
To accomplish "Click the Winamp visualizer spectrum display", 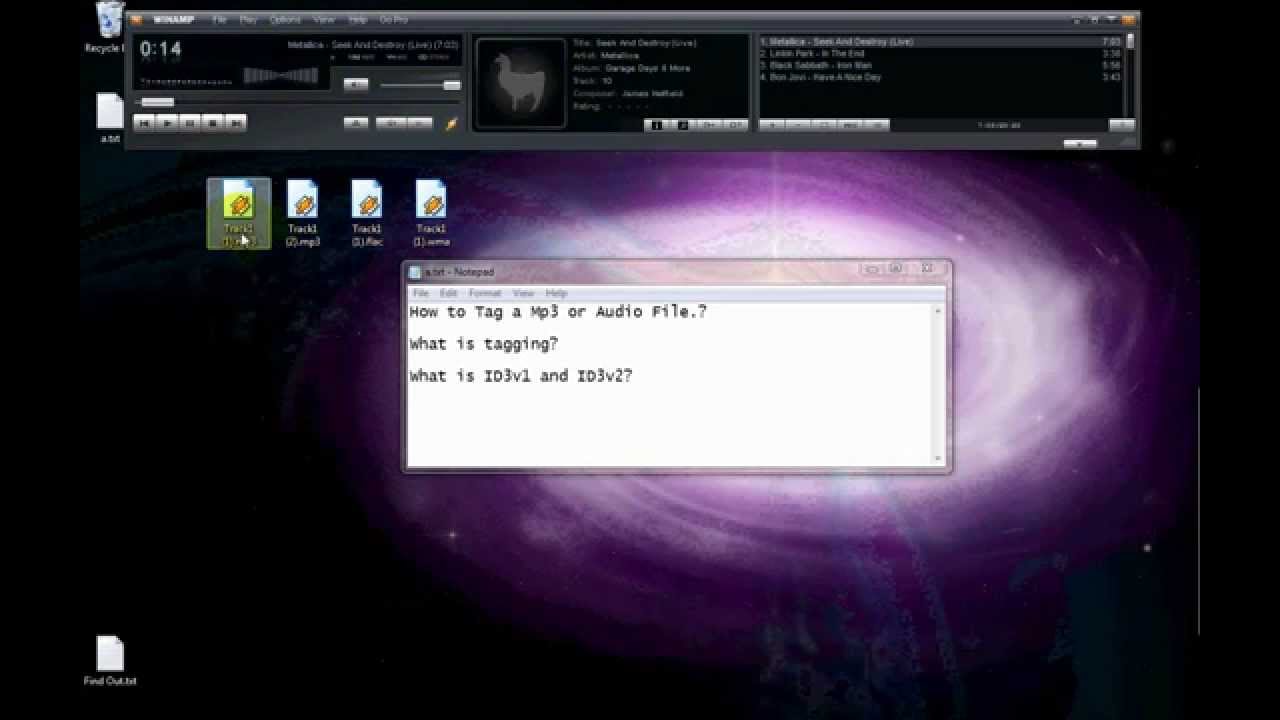I will [x=282, y=76].
